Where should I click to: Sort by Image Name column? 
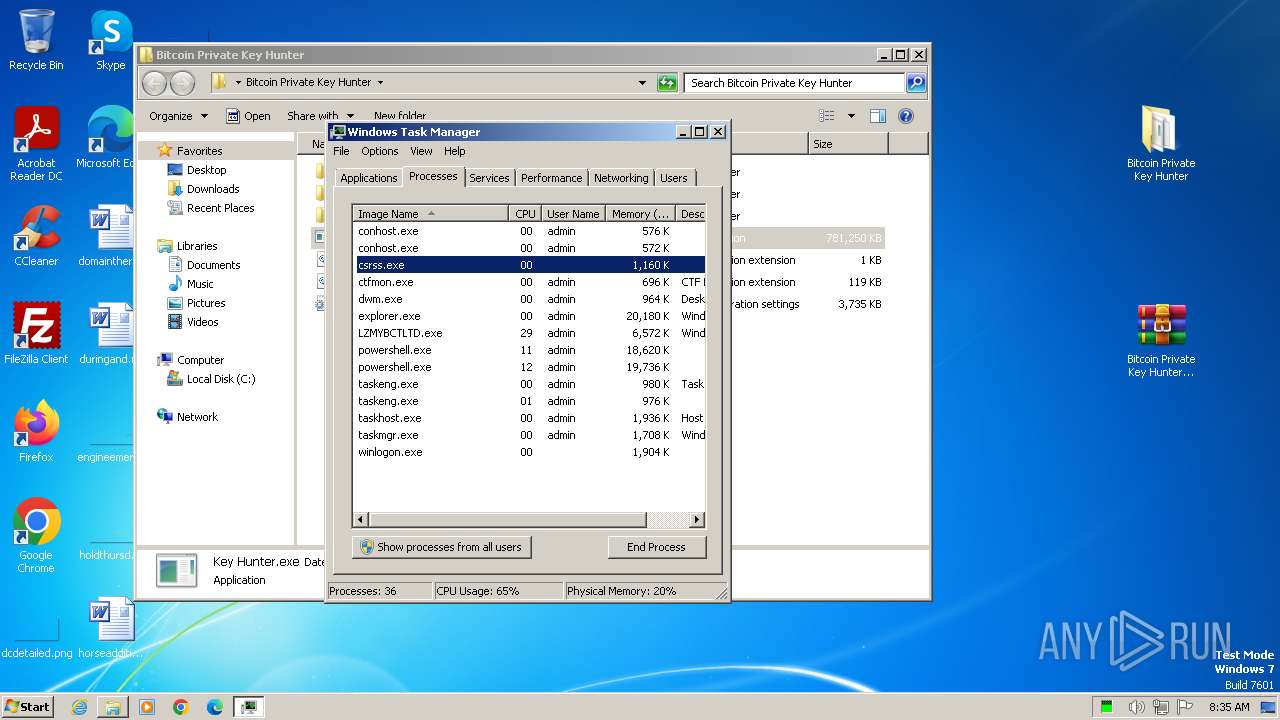431,214
